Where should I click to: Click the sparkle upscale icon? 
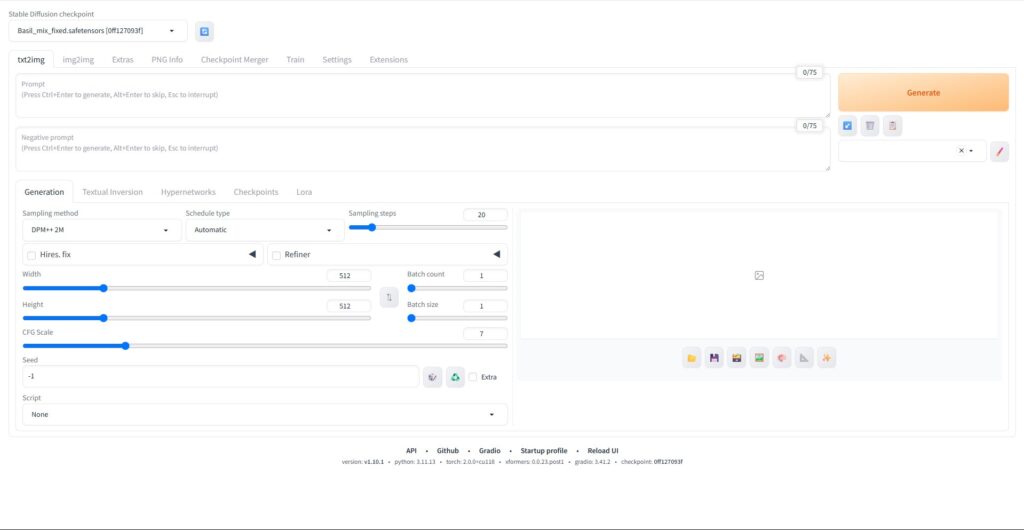click(827, 358)
